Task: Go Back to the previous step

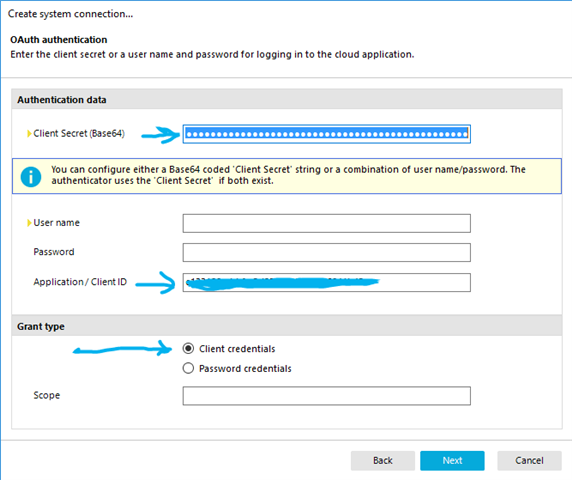Action: tap(383, 461)
